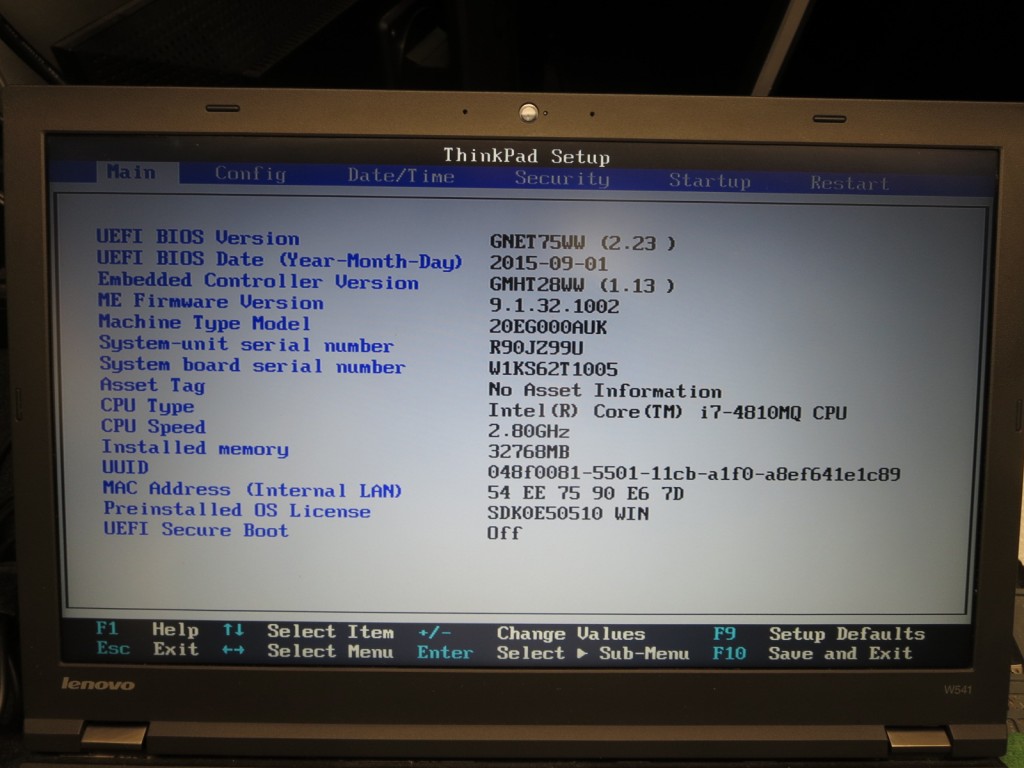Switch to the Startup tab
Screen dimensions: 1024x768
(x=709, y=181)
